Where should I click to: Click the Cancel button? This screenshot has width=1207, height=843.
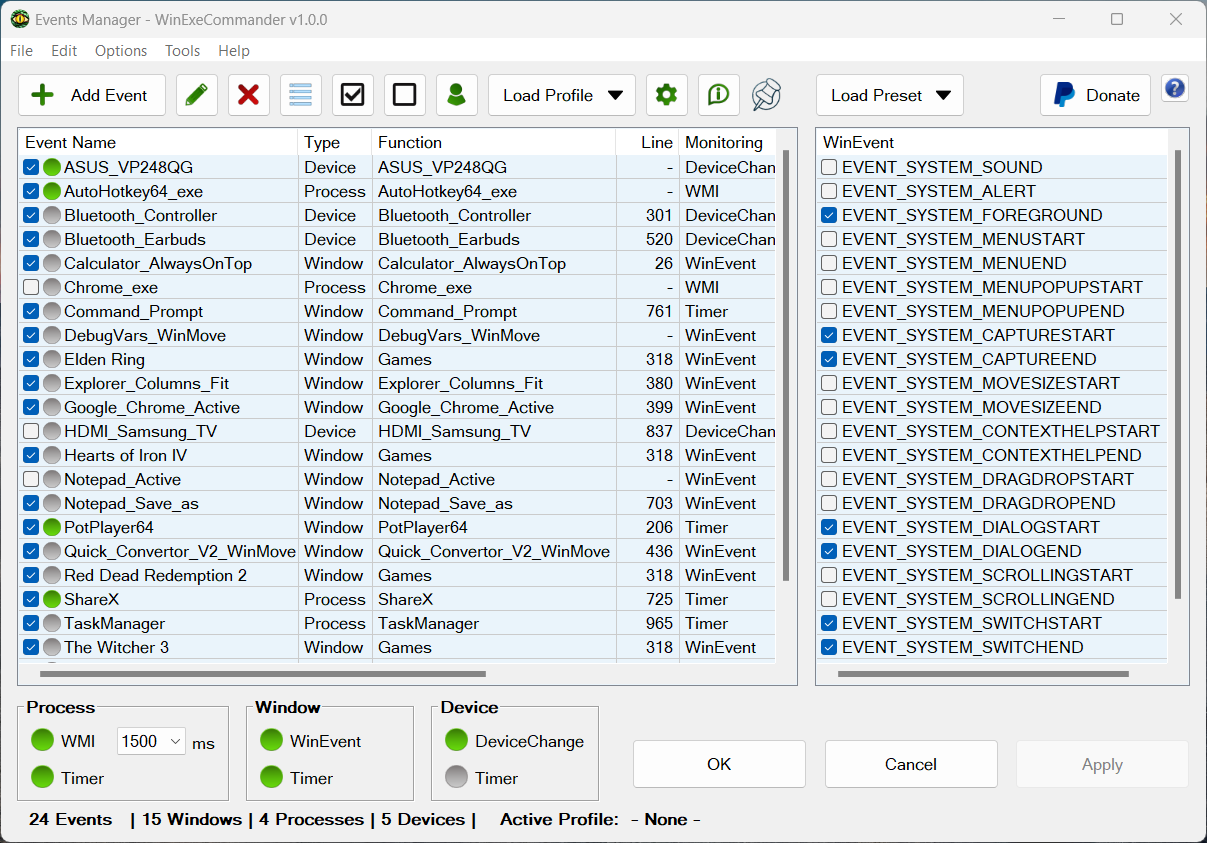pos(911,764)
